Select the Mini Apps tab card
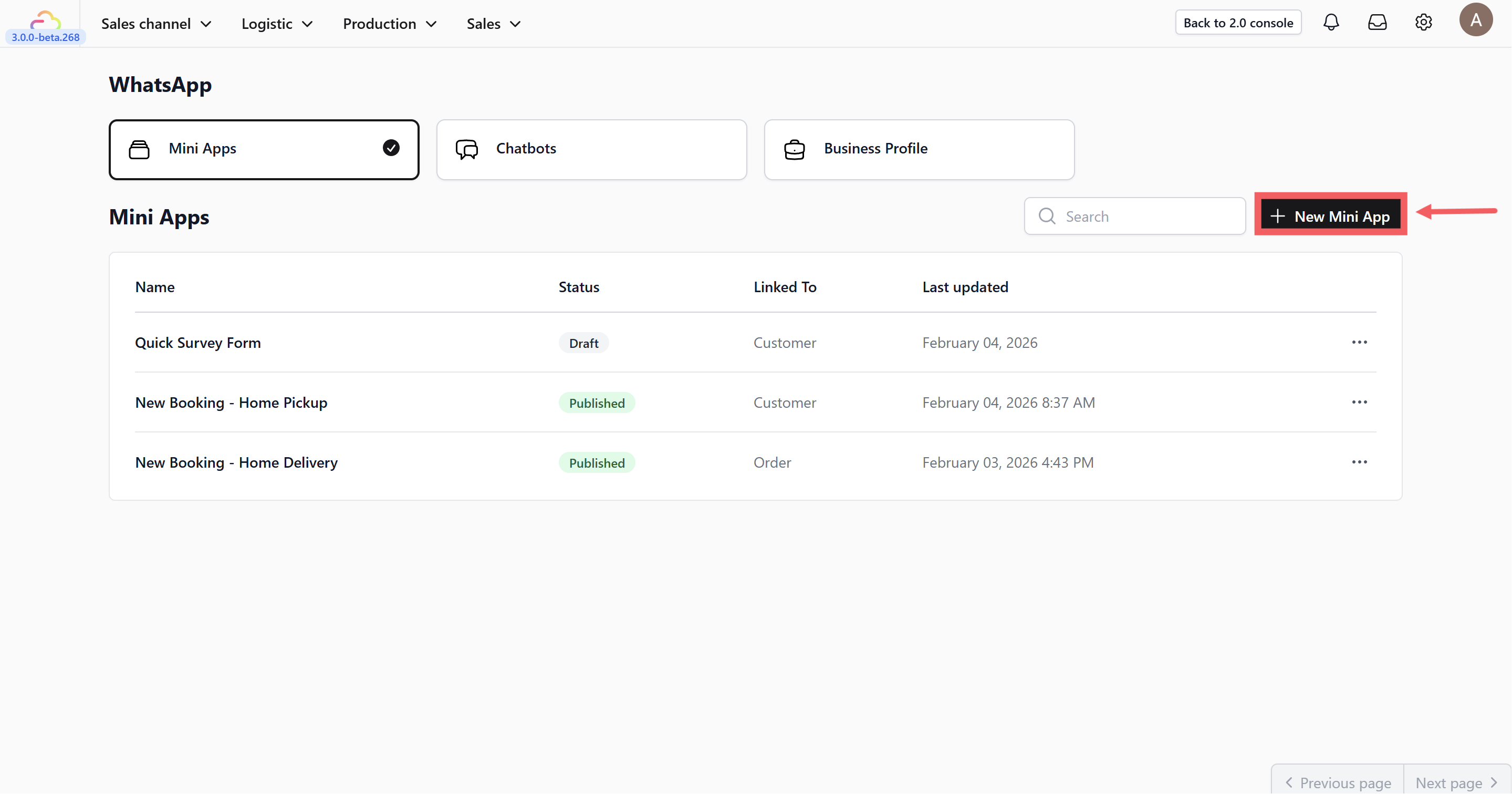 (264, 150)
